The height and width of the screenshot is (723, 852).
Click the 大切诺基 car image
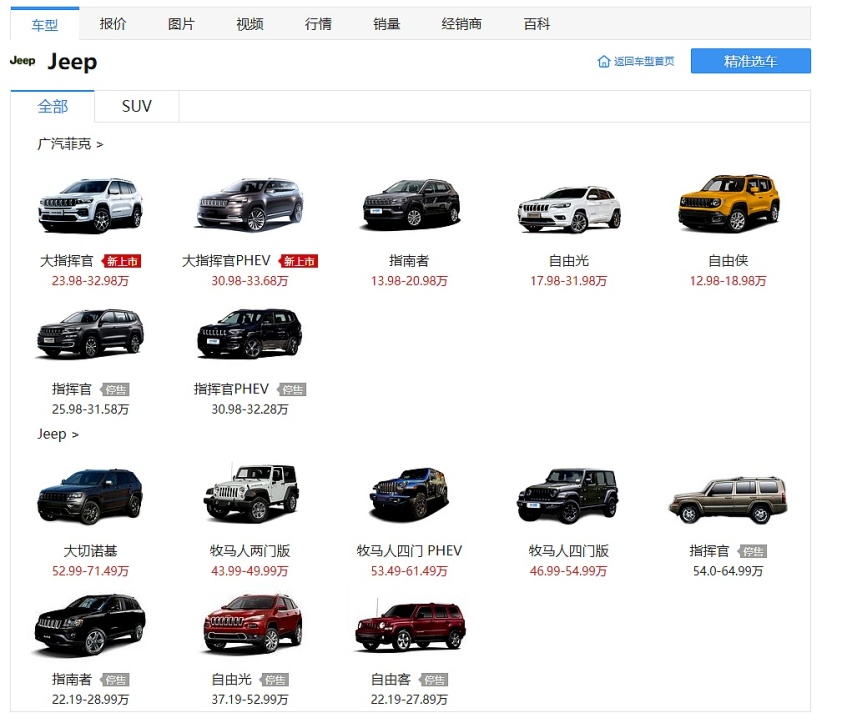[90, 496]
